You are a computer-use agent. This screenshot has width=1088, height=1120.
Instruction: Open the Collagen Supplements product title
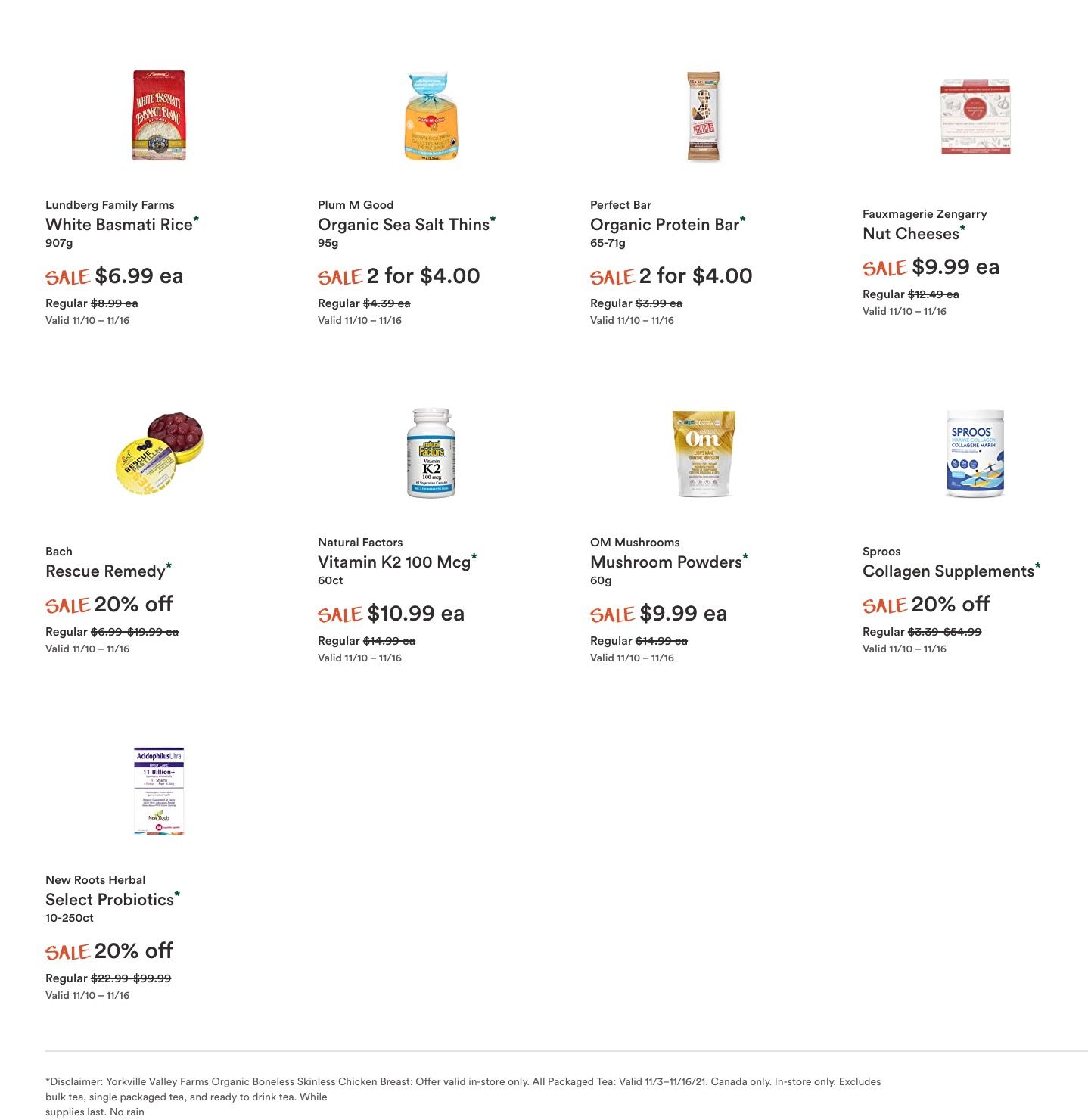pos(948,571)
